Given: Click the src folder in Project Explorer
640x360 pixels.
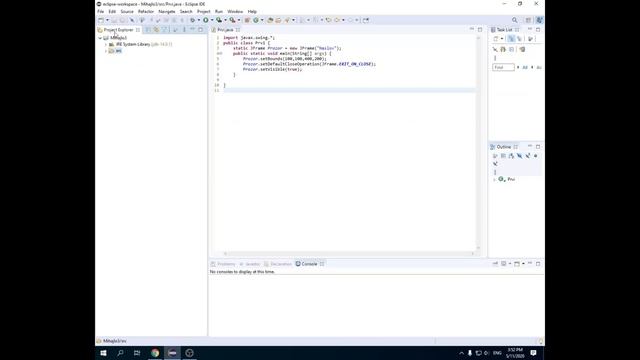Looking at the screenshot, I should pyautogui.click(x=116, y=51).
